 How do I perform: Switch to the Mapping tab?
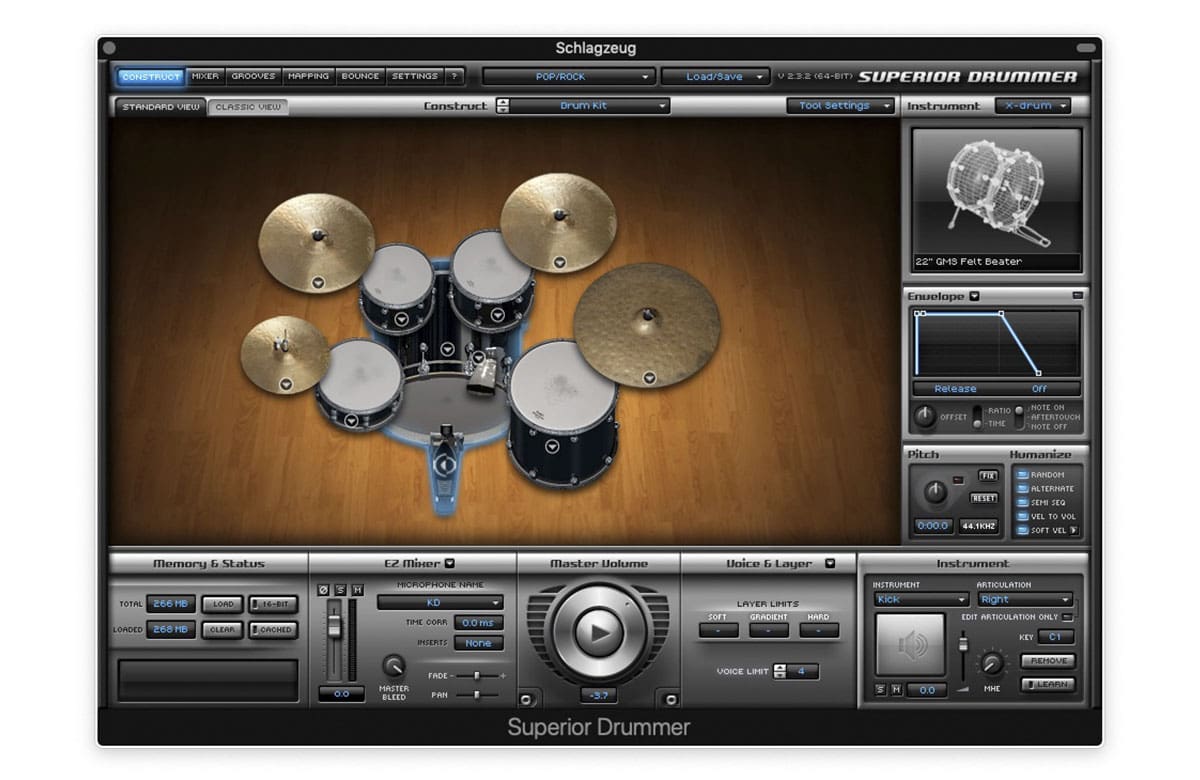[x=308, y=76]
